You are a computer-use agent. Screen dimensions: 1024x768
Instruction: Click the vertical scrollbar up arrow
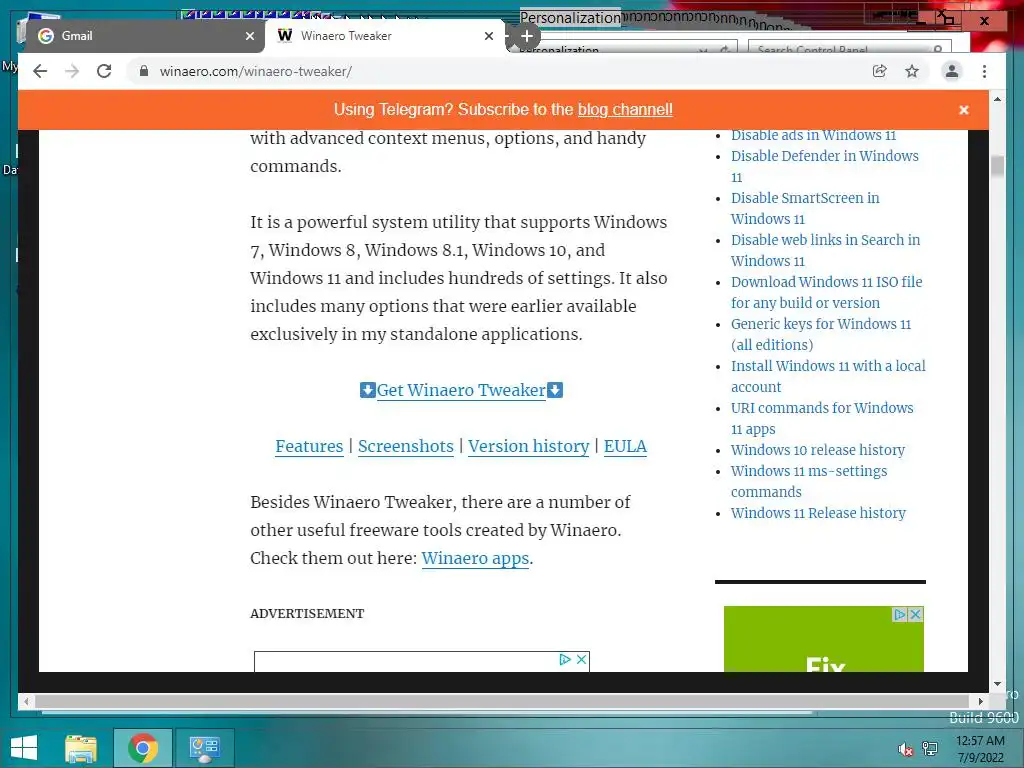coord(997,99)
